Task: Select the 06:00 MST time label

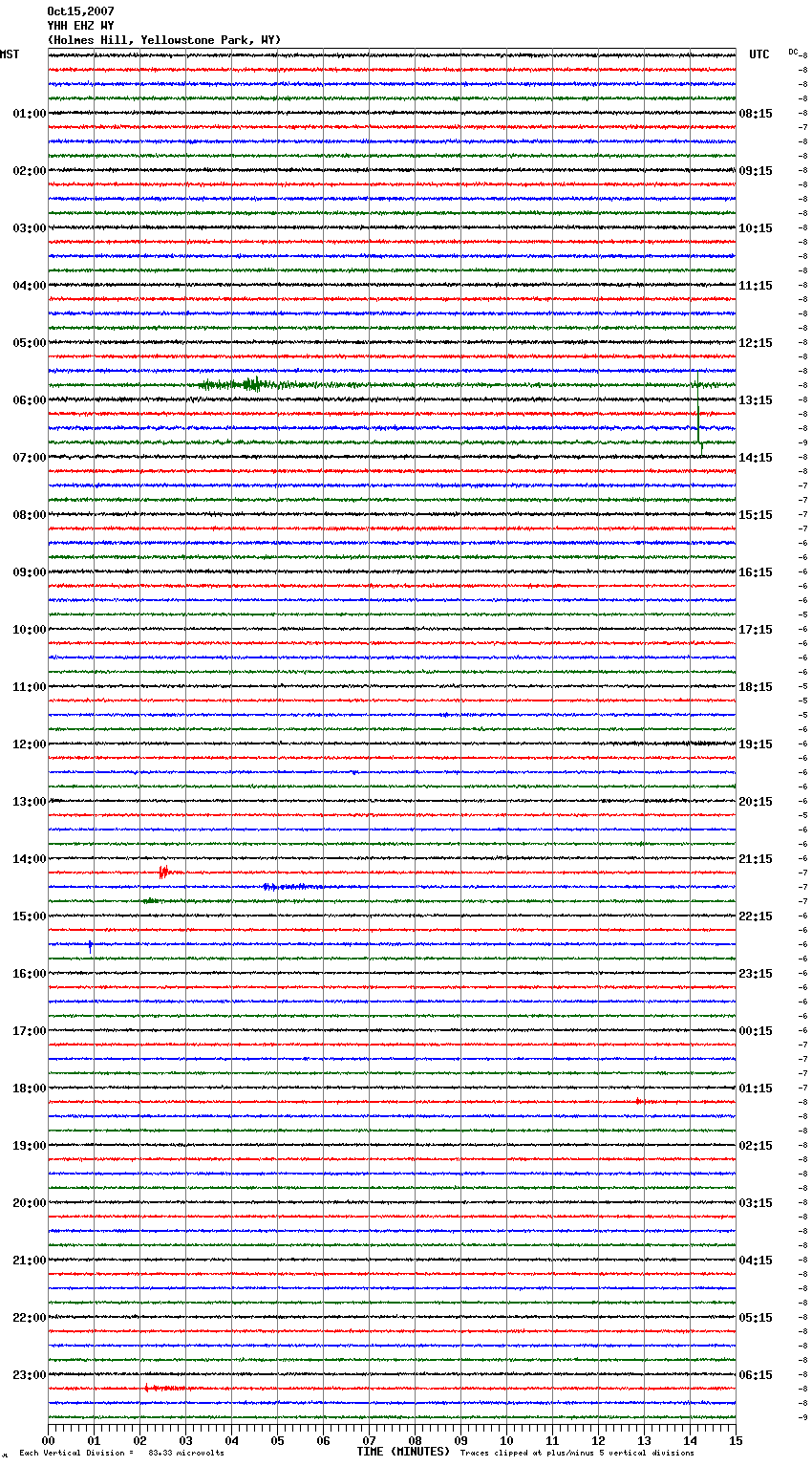Action: point(30,400)
